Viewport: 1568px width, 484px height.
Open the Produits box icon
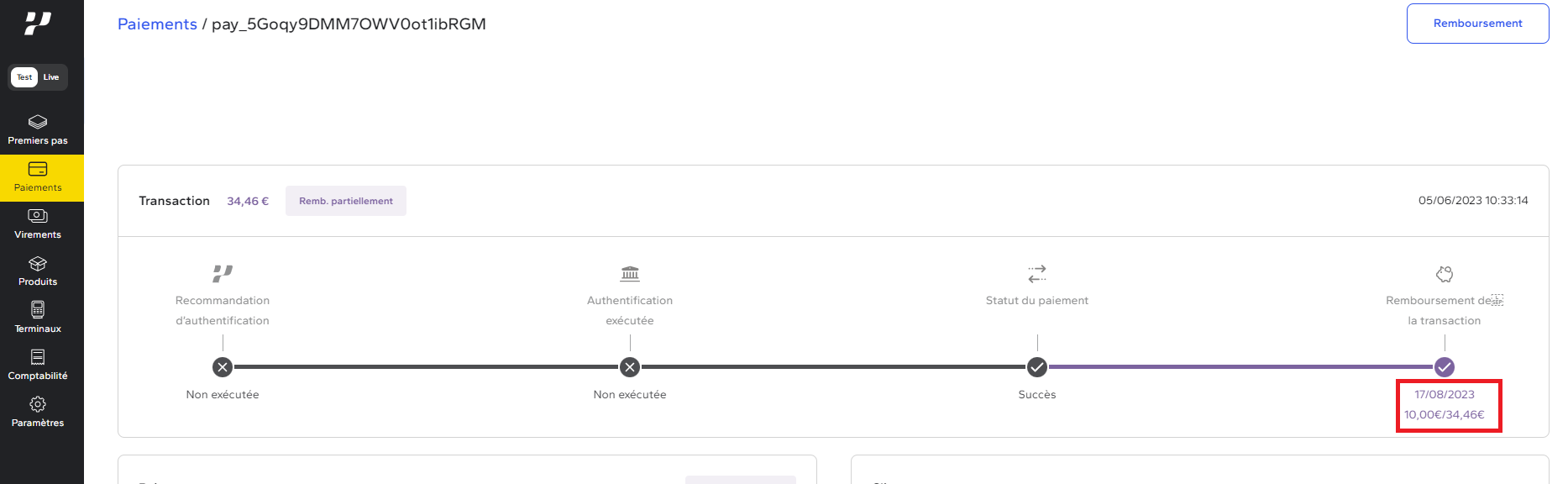38,263
